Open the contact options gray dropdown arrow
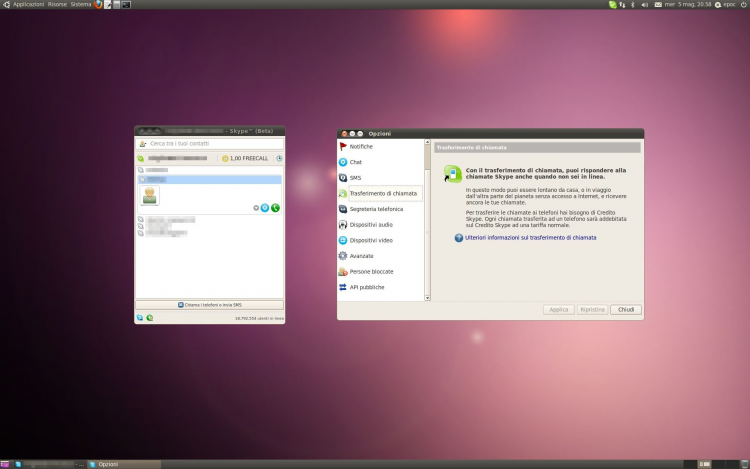Image resolution: width=750 pixels, height=469 pixels. coord(256,208)
